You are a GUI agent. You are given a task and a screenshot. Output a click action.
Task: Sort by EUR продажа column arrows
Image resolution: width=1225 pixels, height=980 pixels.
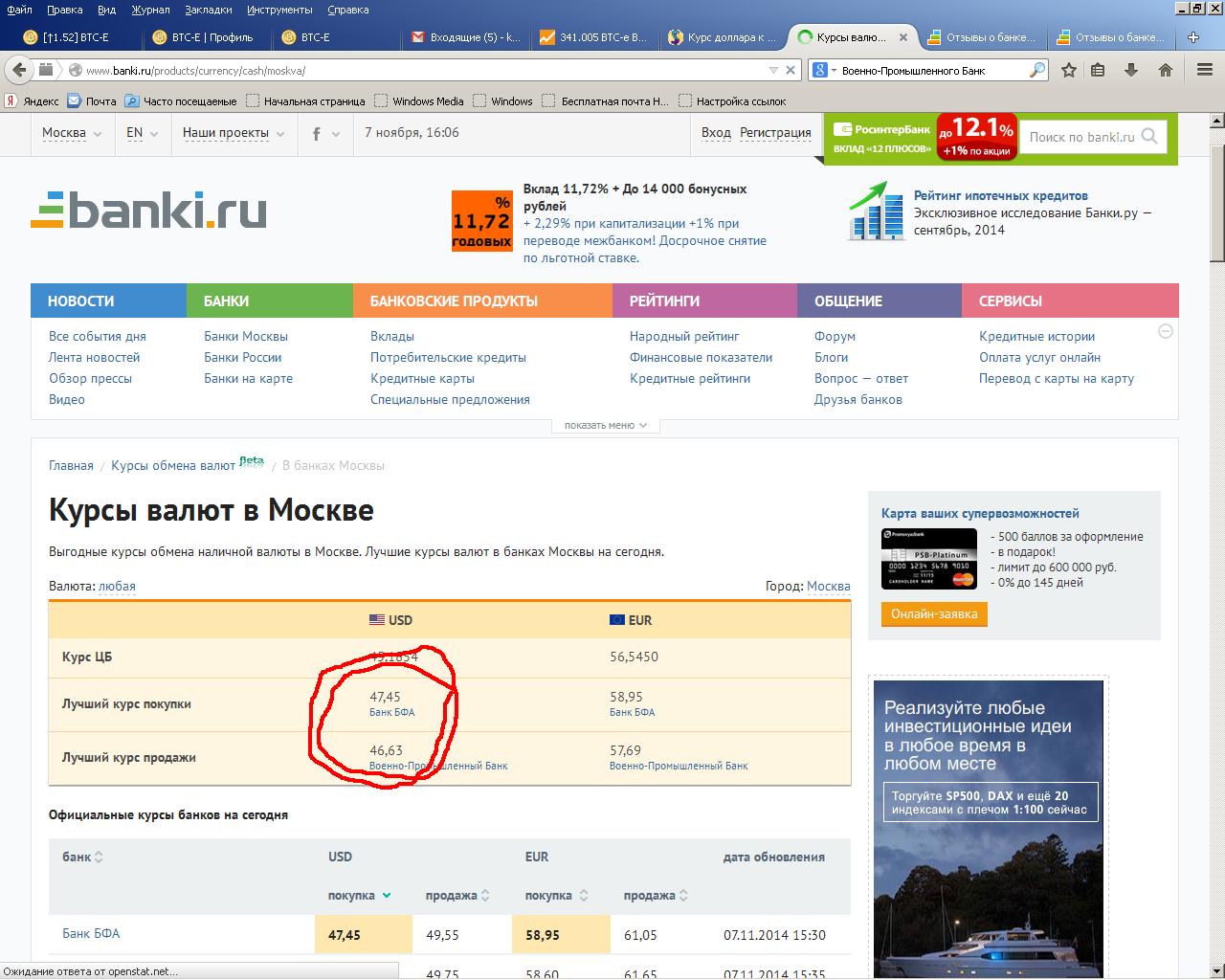click(x=683, y=896)
